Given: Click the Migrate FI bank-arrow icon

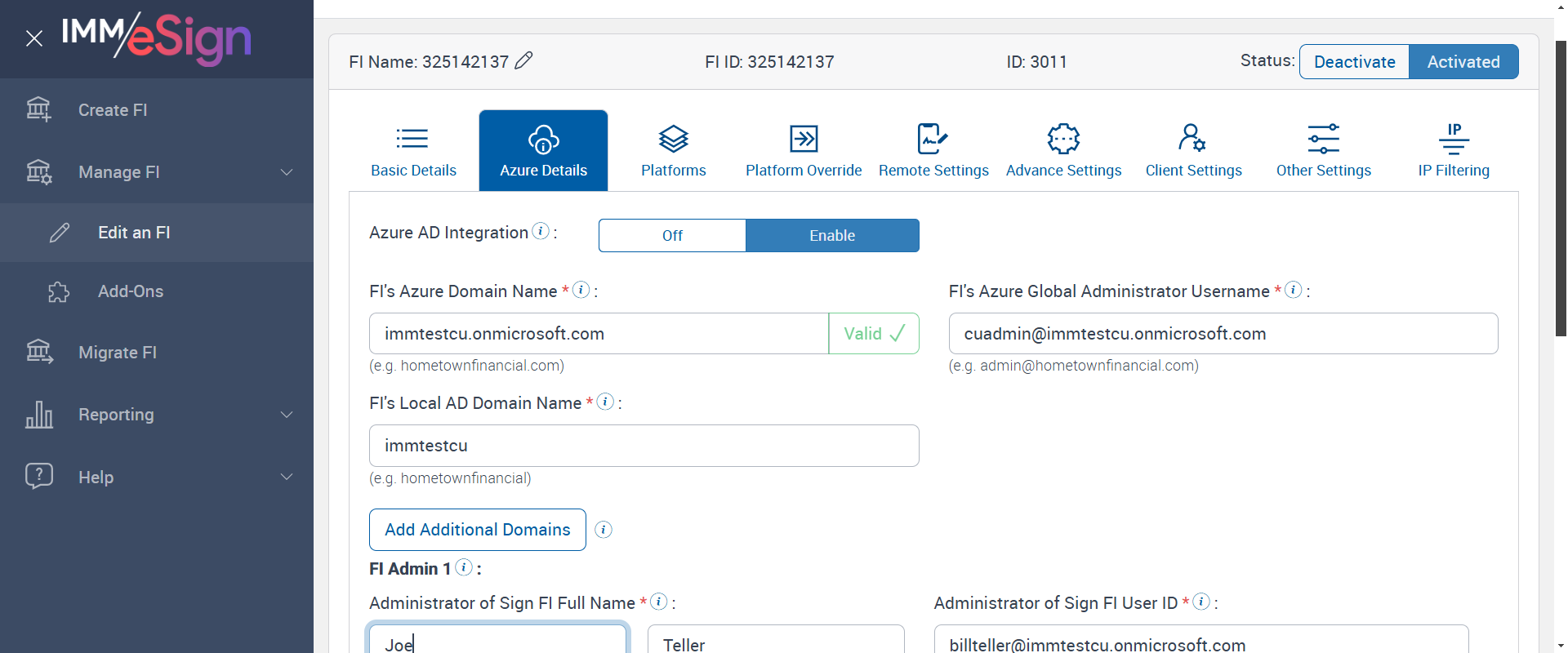Looking at the screenshot, I should [x=39, y=352].
